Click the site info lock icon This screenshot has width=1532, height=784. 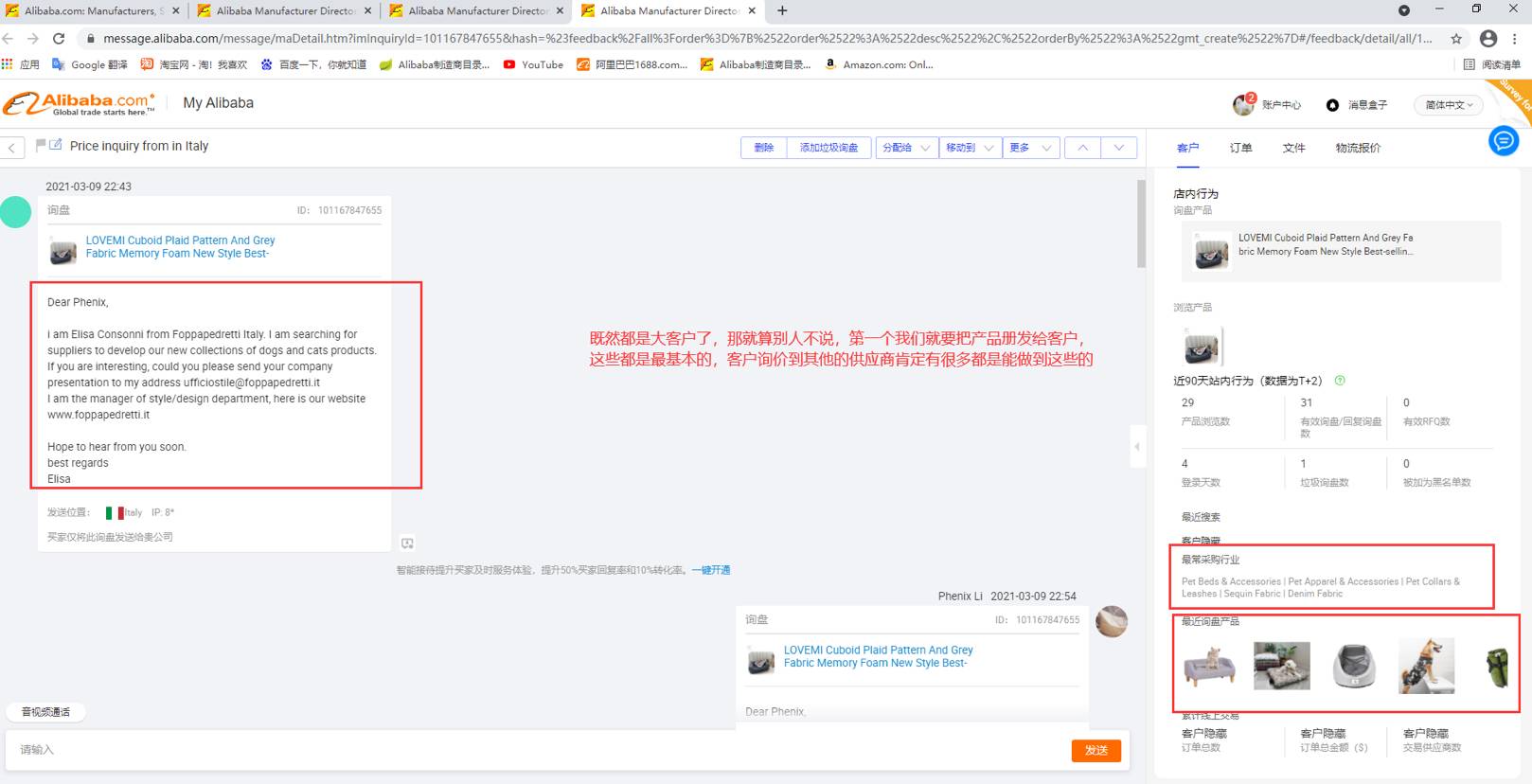coord(91,39)
